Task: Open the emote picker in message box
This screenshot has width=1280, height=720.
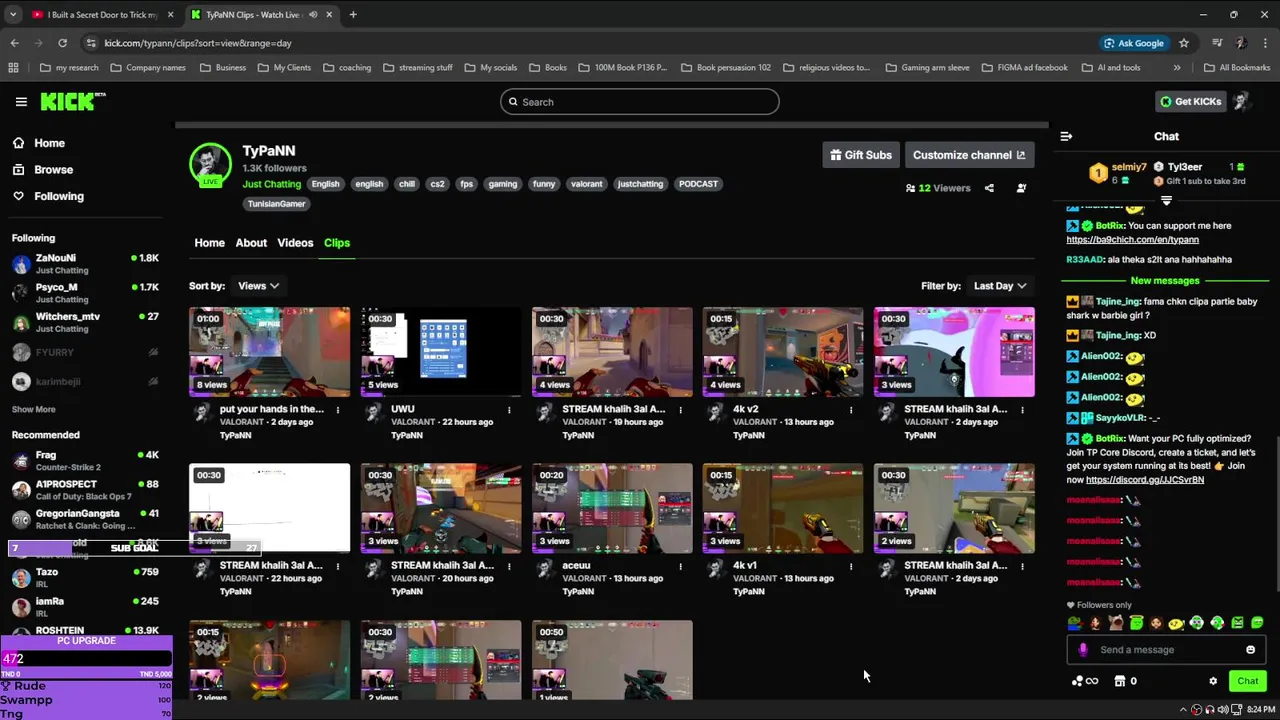Action: pos(1250,650)
